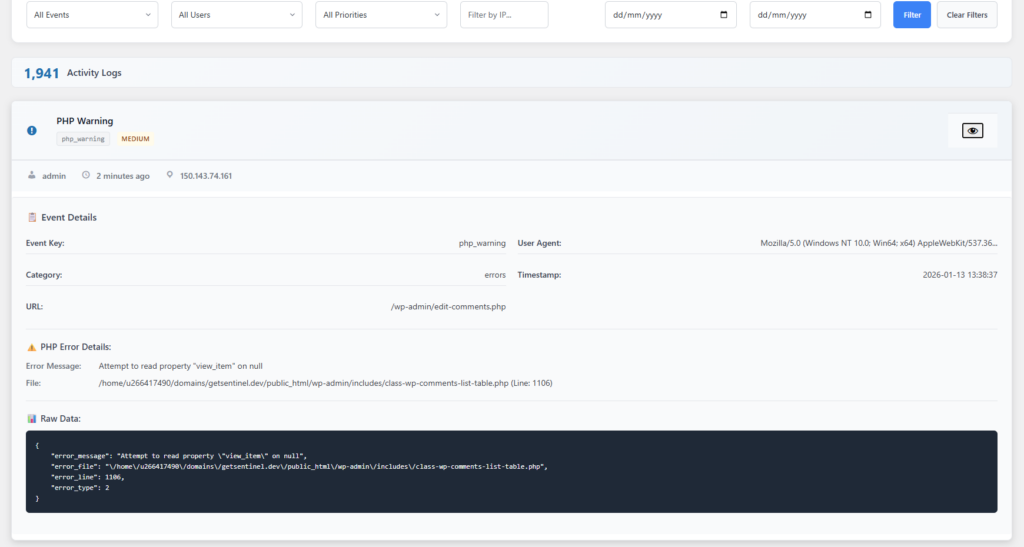Click the Clear Filters button

(x=966, y=15)
